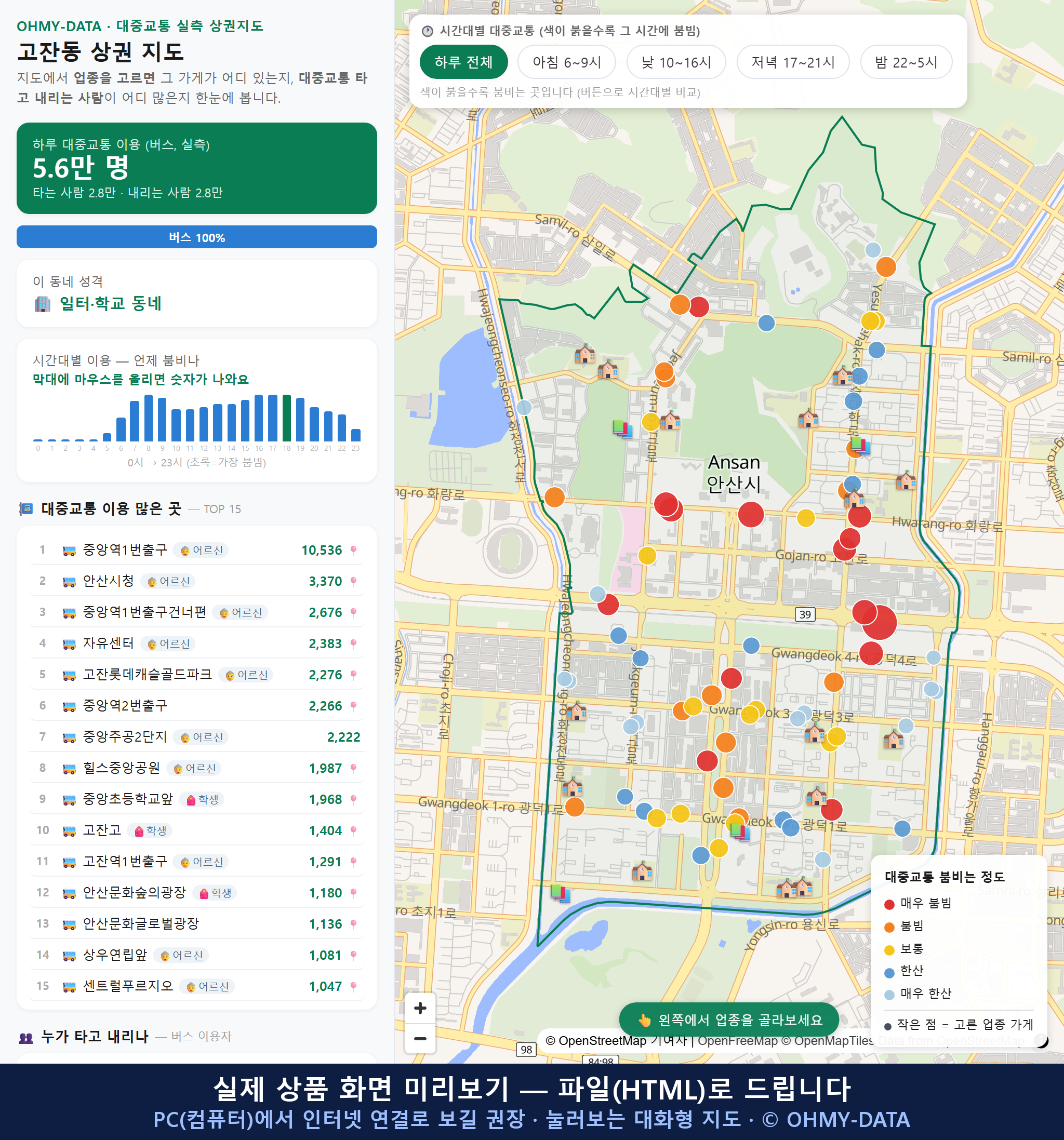
Task: Switch to 아침 6~9시 time filter
Action: (x=567, y=62)
